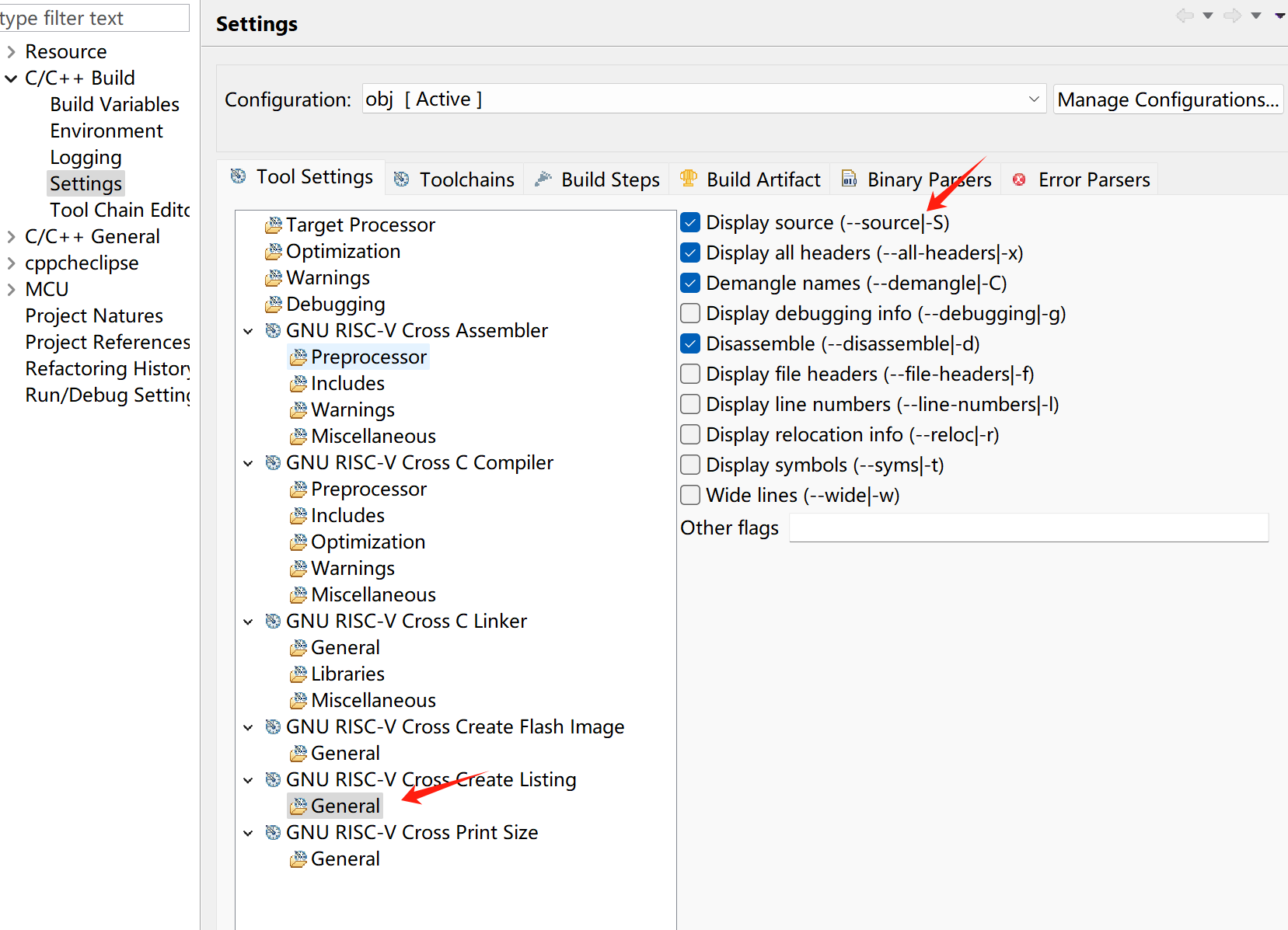Select the Tool Settings tab
The image size is (1288, 930).
coord(302,177)
